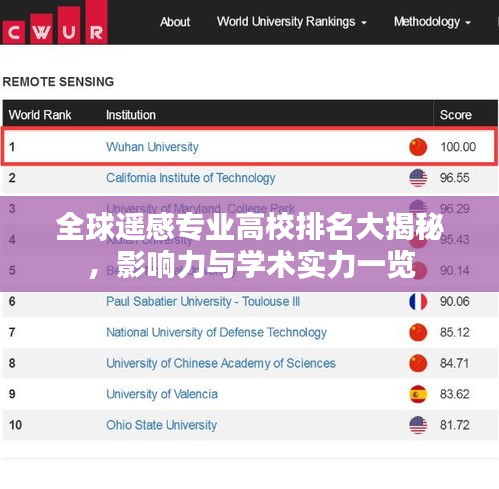Open the About menu item
The height and width of the screenshot is (489, 499).
point(175,22)
